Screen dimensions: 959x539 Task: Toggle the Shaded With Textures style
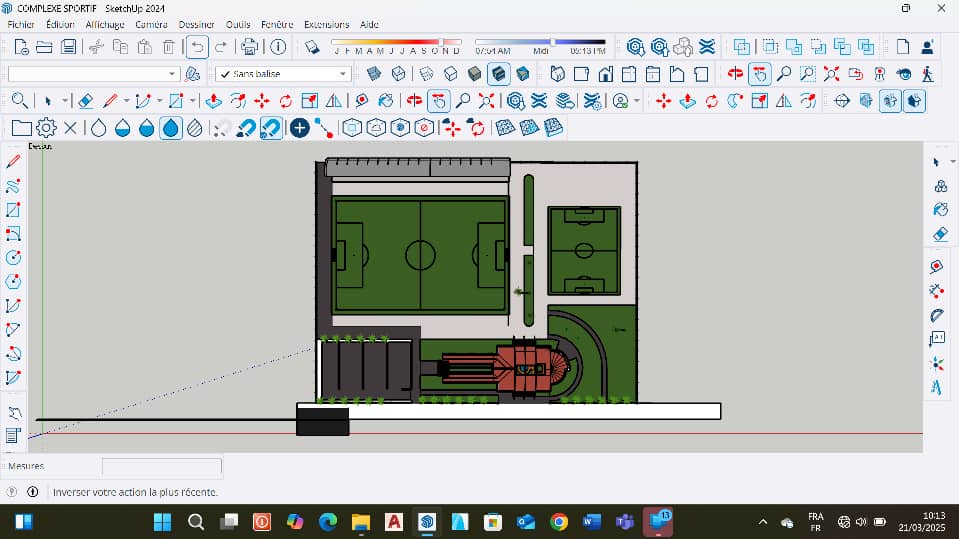pos(498,73)
